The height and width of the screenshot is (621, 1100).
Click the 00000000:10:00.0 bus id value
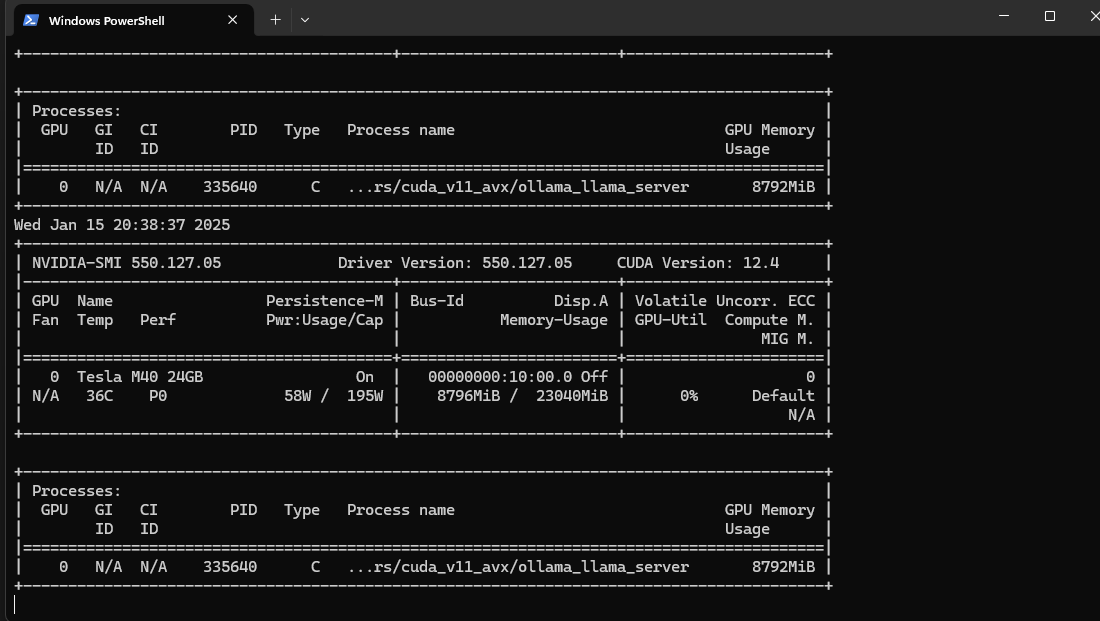[x=500, y=377]
